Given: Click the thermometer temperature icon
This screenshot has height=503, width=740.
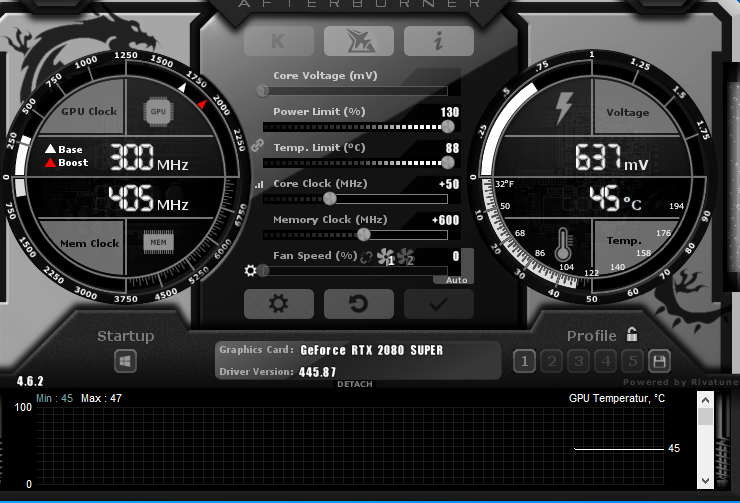Looking at the screenshot, I should click(x=563, y=245).
